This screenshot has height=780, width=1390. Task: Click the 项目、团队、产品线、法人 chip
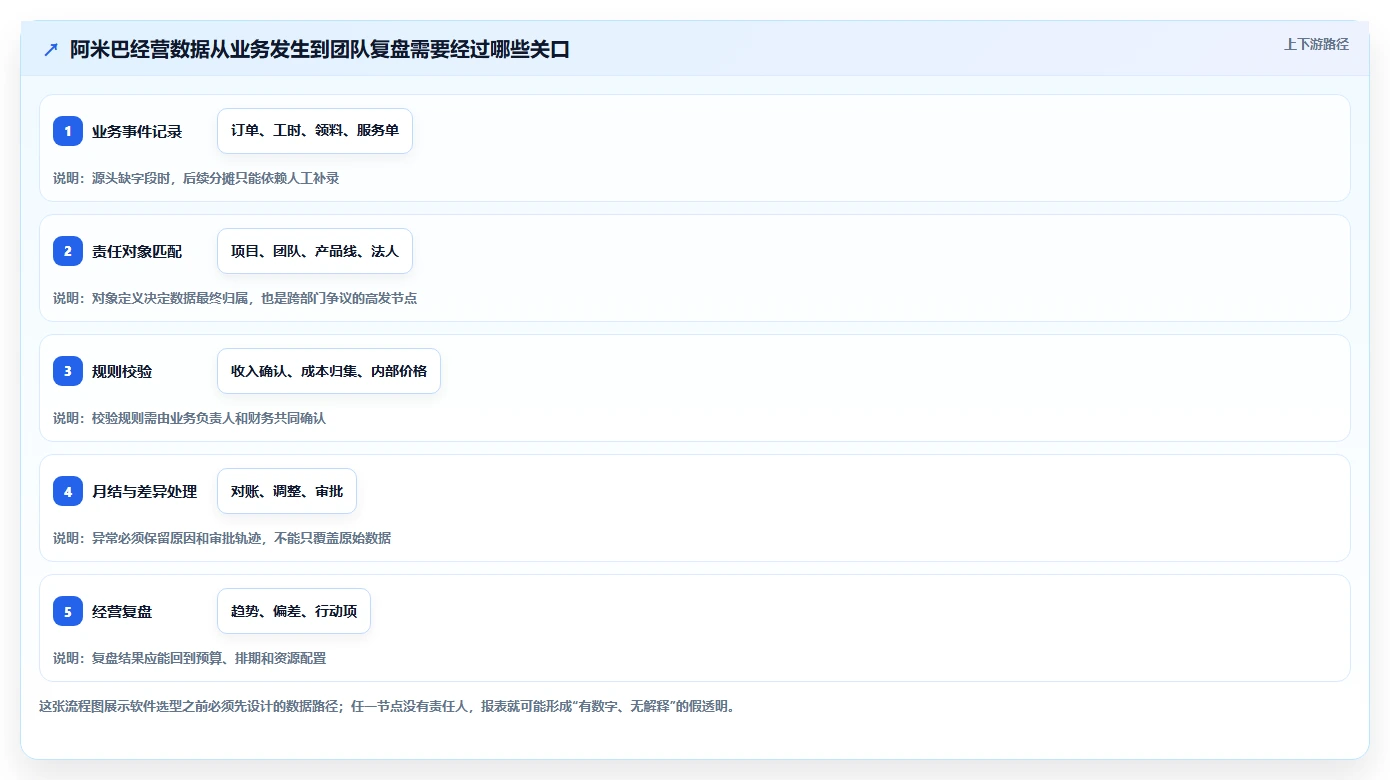(315, 251)
